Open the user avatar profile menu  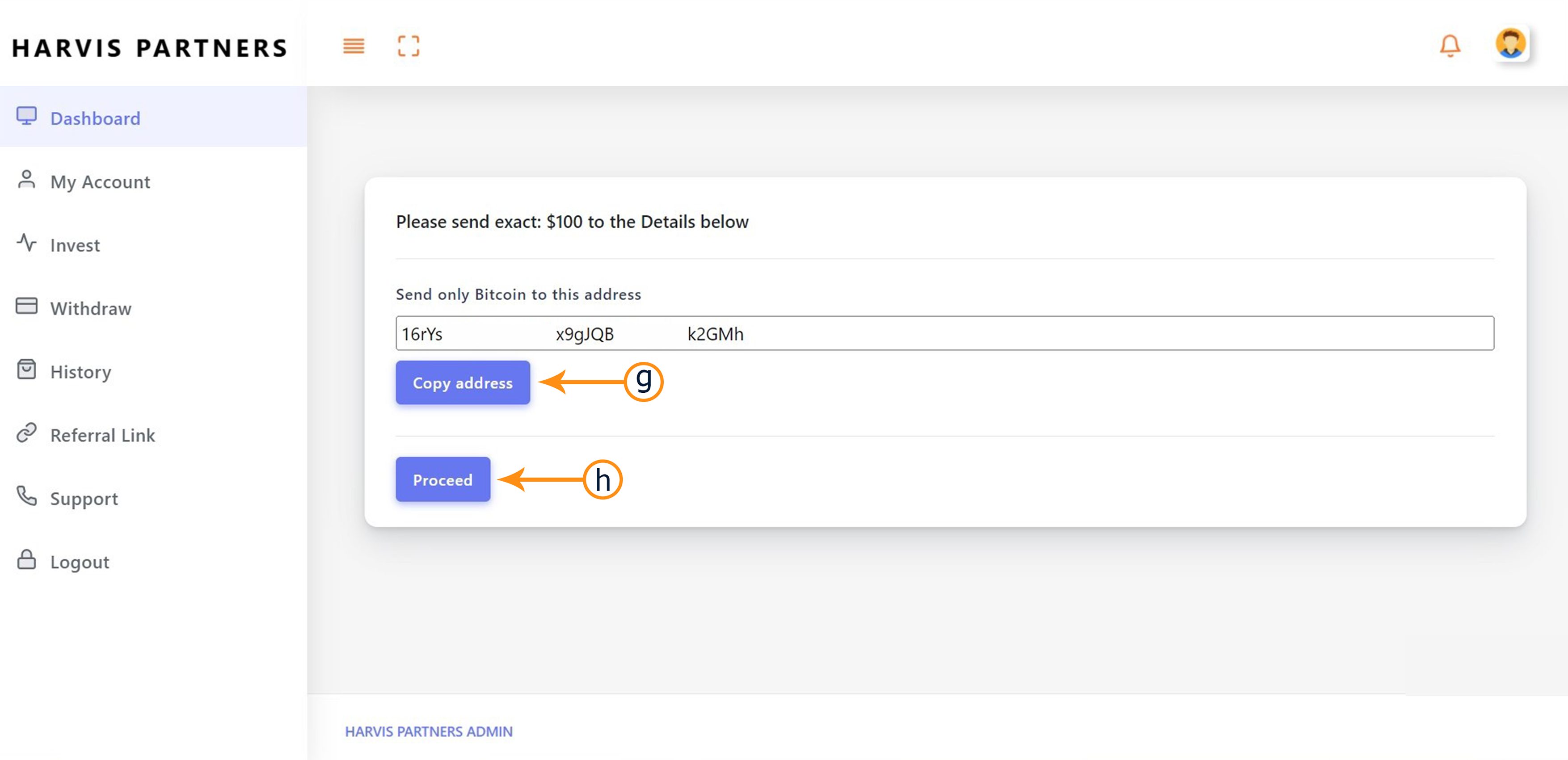point(1510,44)
